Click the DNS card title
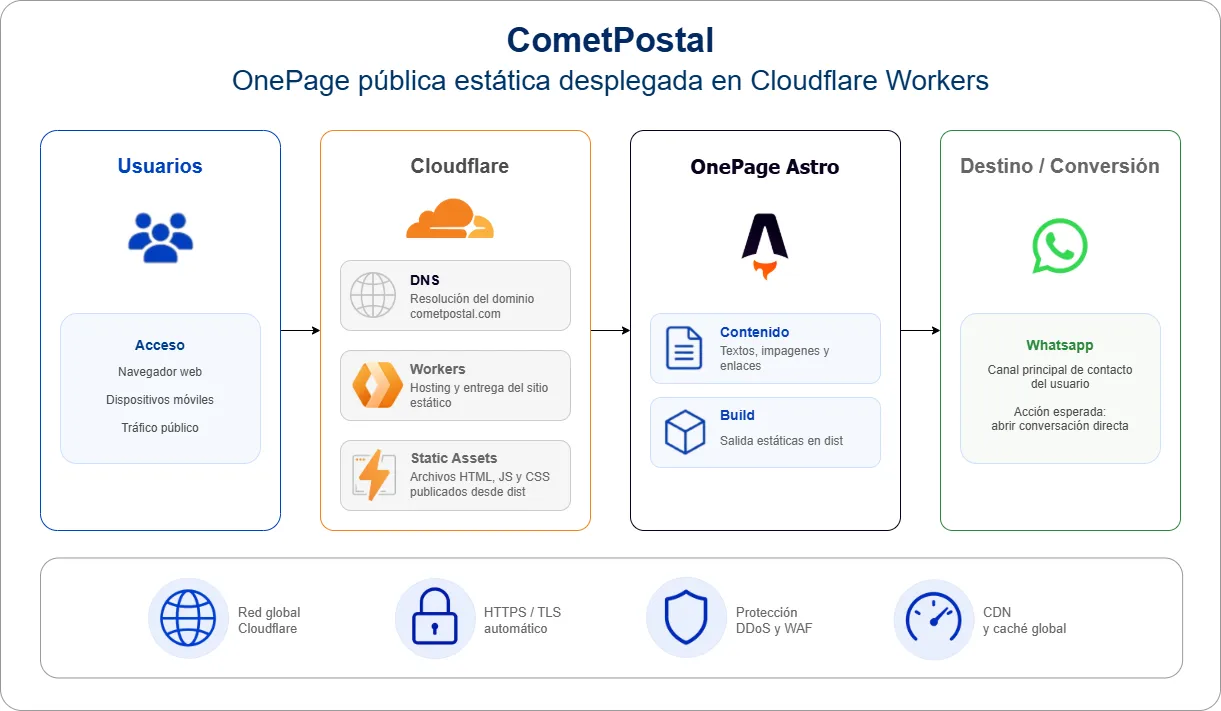Image resolution: width=1221 pixels, height=711 pixels. click(x=425, y=280)
